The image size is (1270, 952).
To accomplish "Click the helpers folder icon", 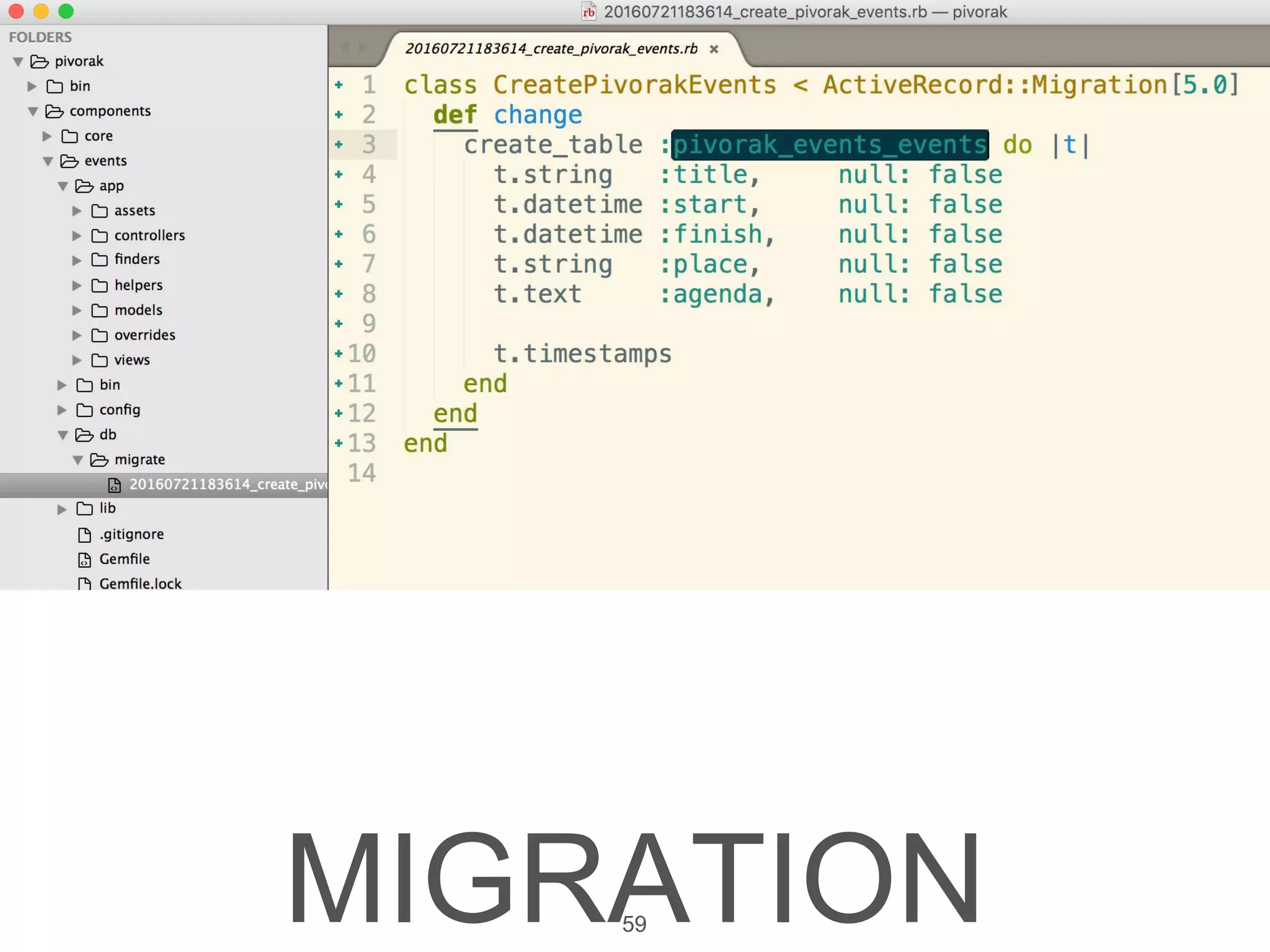I will [x=99, y=285].
